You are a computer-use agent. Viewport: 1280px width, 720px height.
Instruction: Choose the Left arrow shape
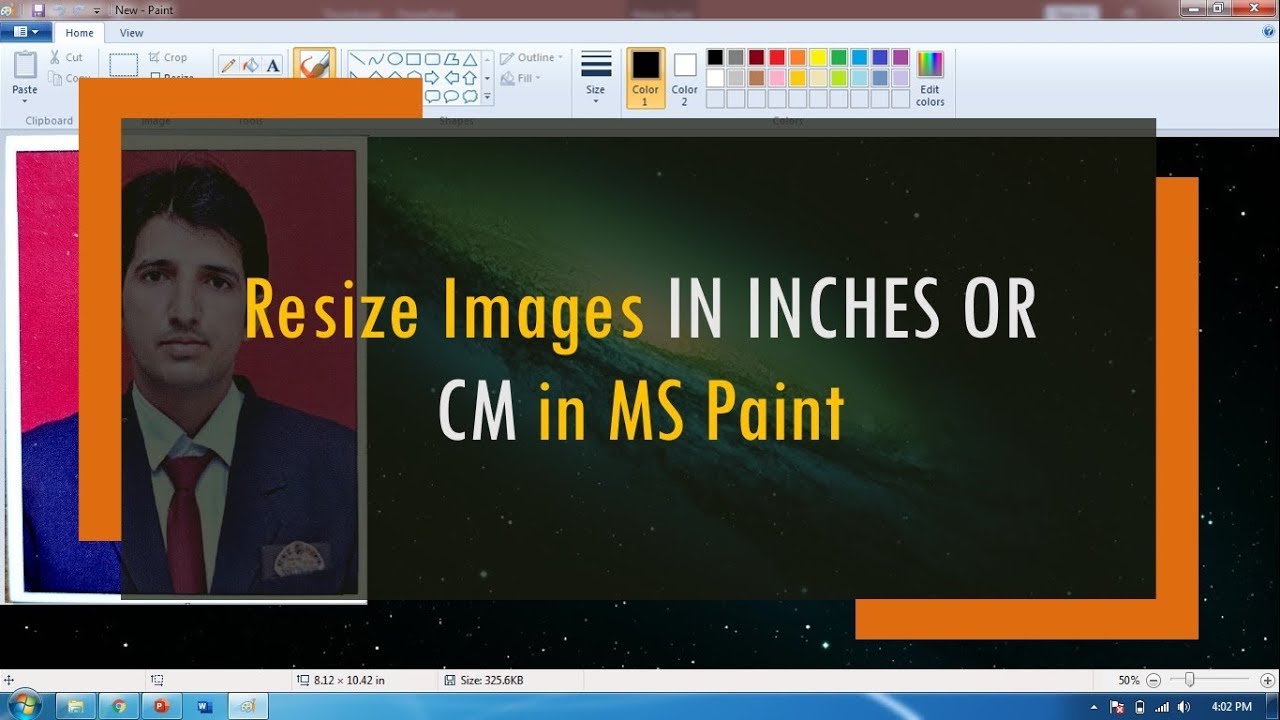tap(451, 78)
